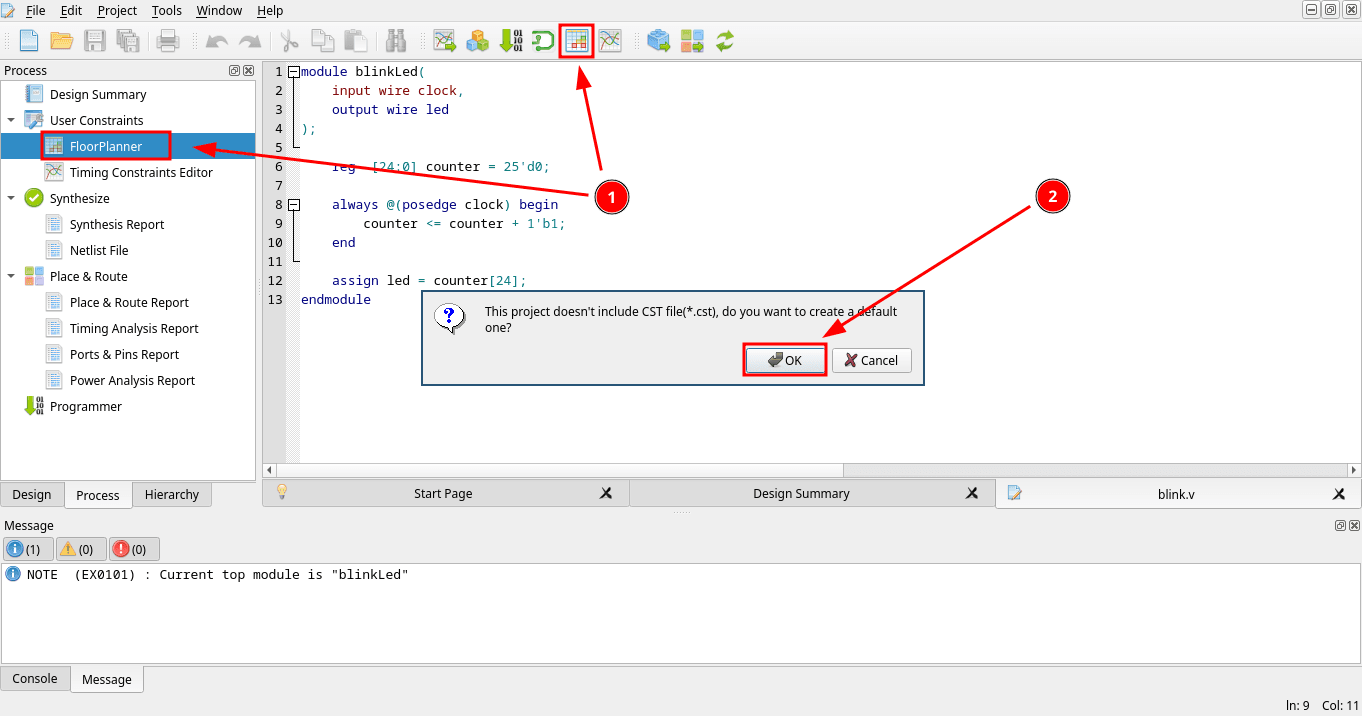Viewport: 1362px width, 716px height.
Task: Open the Project menu
Action: click(x=117, y=10)
